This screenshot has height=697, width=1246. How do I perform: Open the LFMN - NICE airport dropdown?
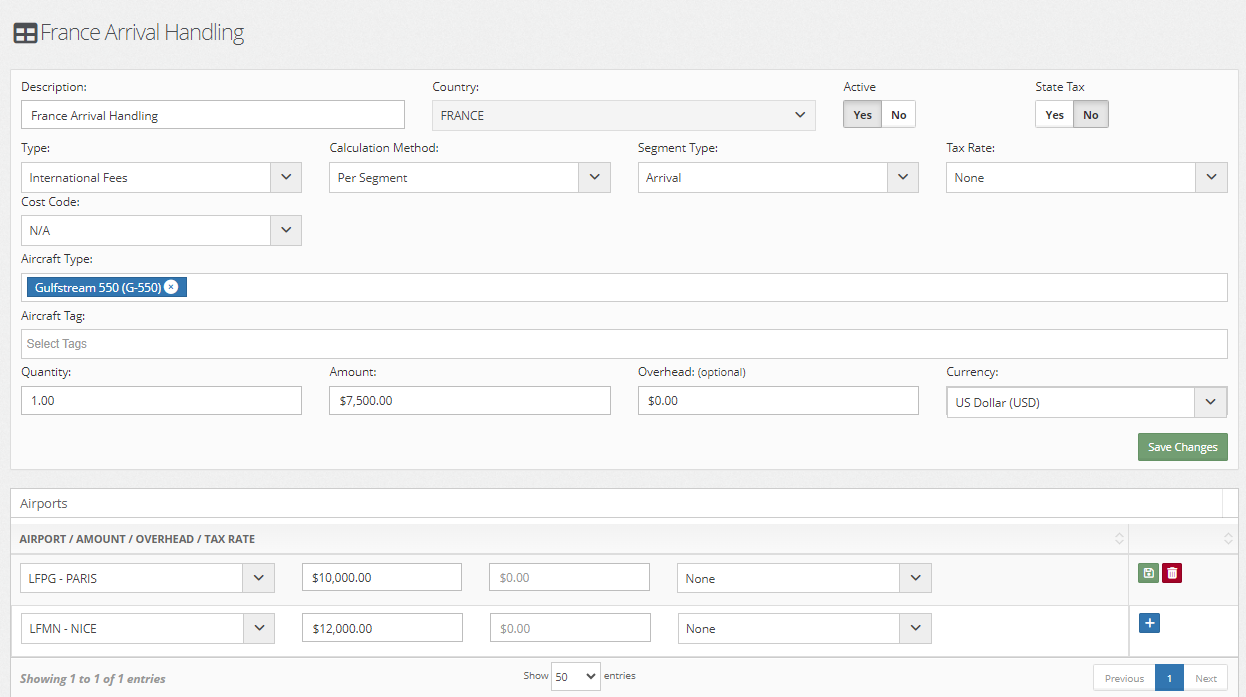point(147,628)
